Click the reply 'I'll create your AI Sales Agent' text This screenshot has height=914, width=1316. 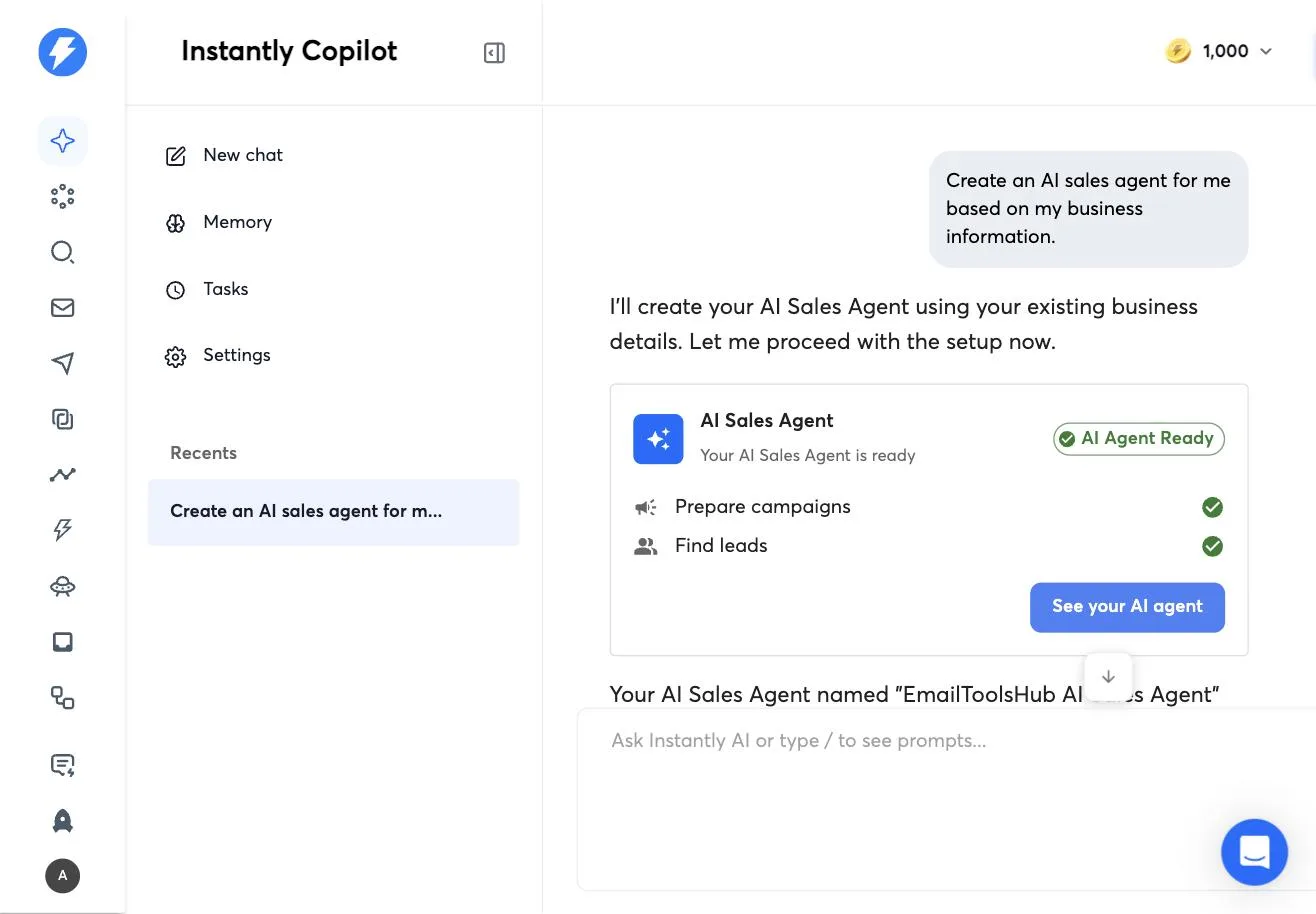(904, 324)
